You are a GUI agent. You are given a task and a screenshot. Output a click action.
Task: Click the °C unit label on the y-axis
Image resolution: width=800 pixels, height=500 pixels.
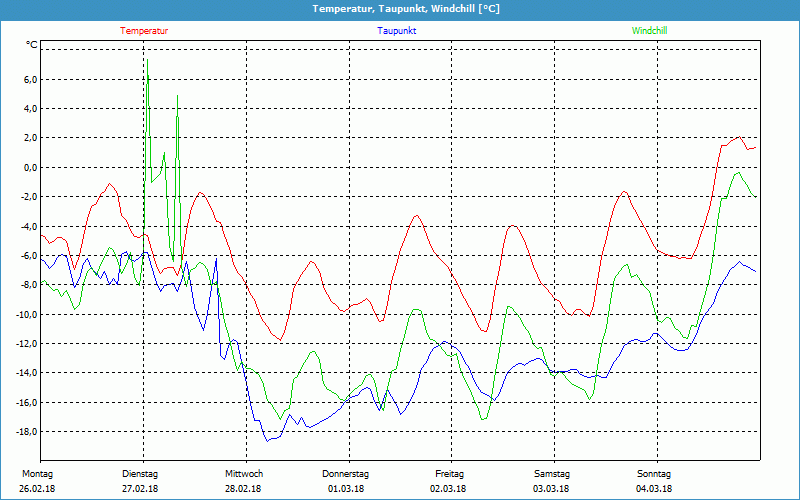click(x=32, y=45)
